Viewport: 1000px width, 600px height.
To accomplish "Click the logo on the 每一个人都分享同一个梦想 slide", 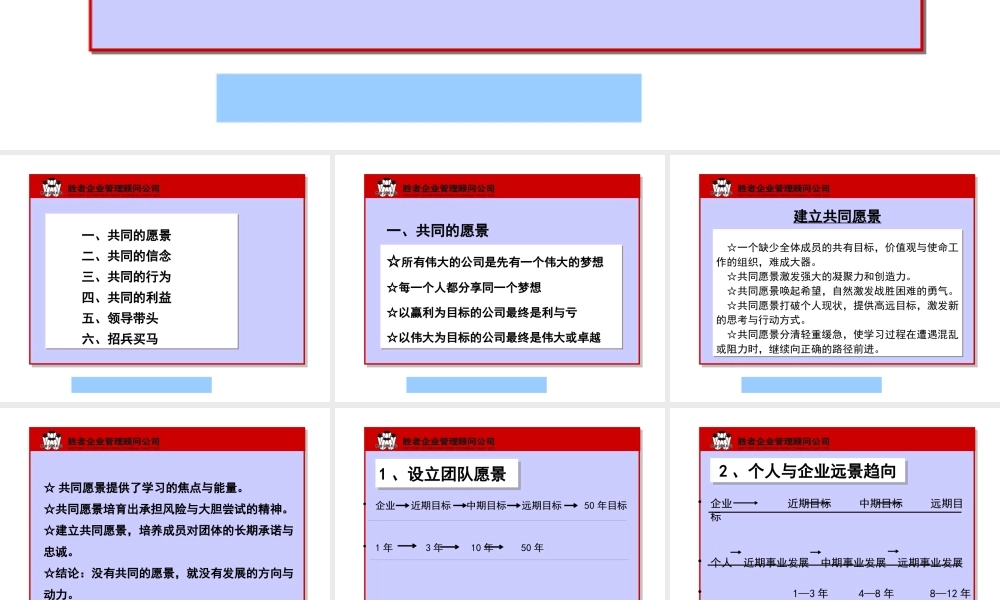I will tap(386, 188).
